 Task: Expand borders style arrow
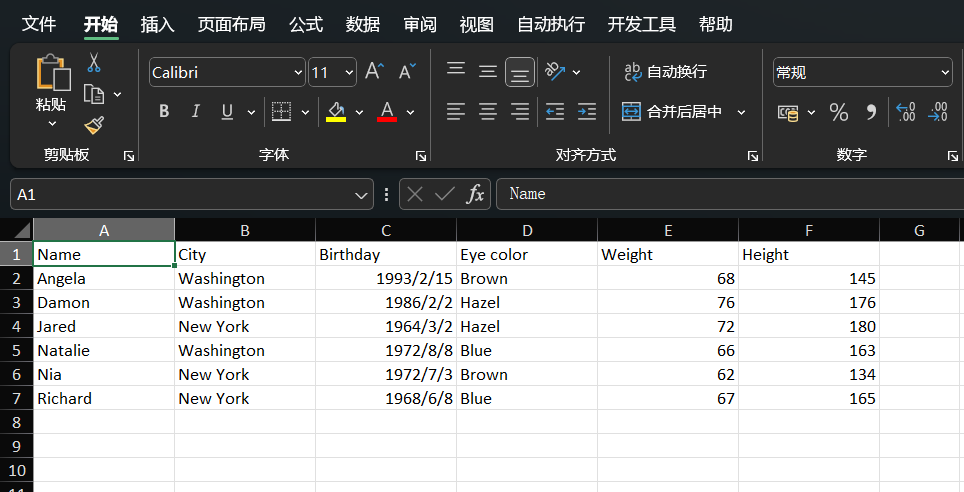click(305, 112)
